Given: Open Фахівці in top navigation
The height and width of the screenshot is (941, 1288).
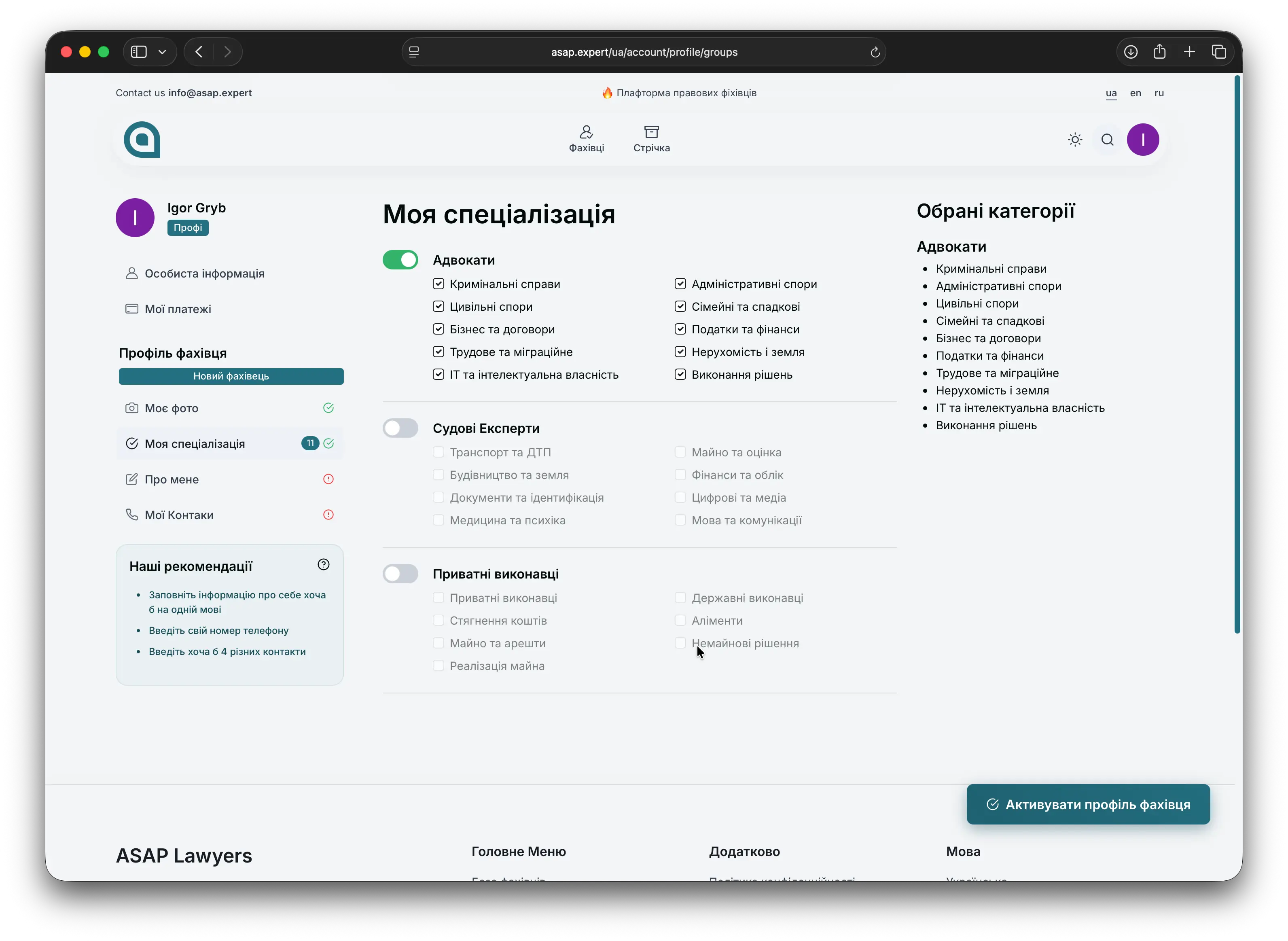Looking at the screenshot, I should click(x=586, y=139).
